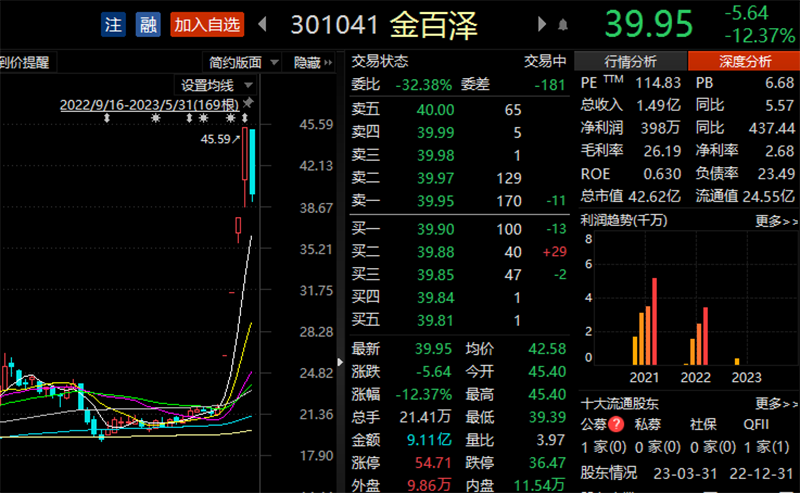
Task: Click the 流通值 value 24.55亿
Action: click(769, 196)
